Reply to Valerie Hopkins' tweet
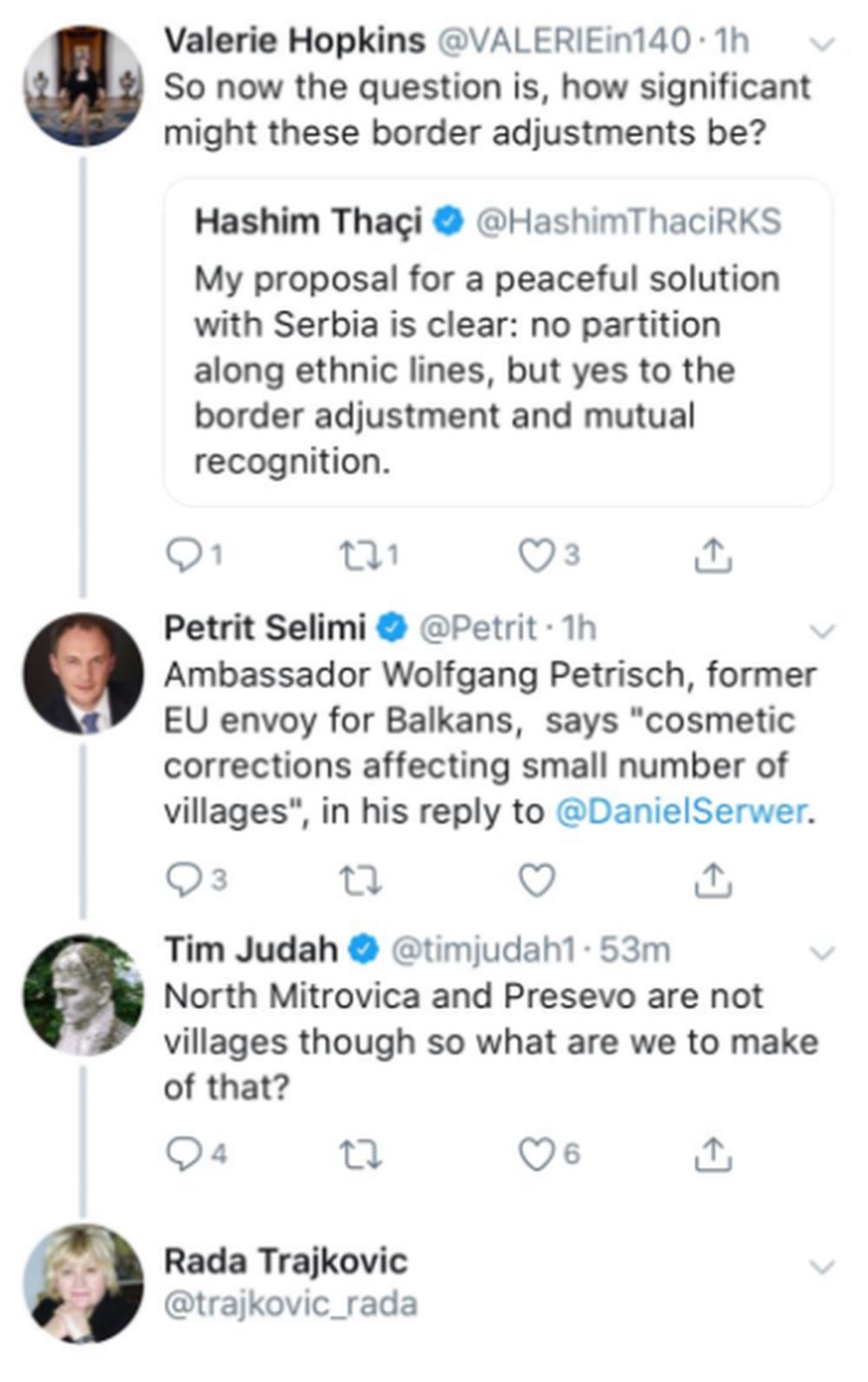This screenshot has width=868, height=1382. click(x=184, y=555)
